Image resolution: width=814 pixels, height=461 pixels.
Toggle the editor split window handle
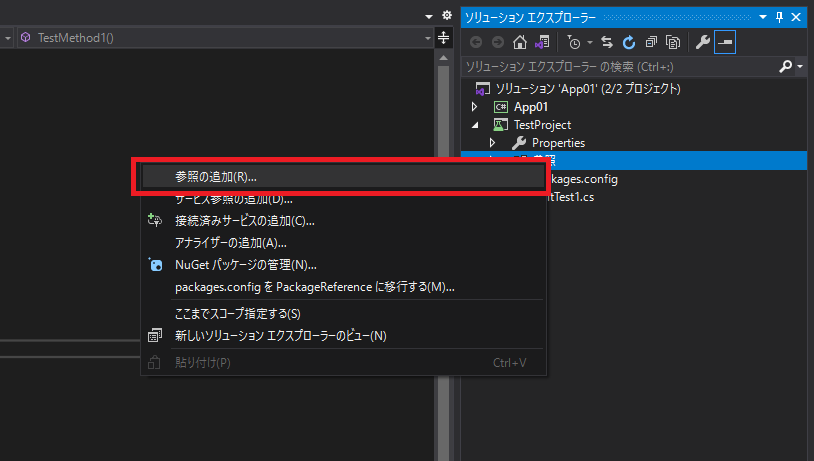click(x=445, y=37)
